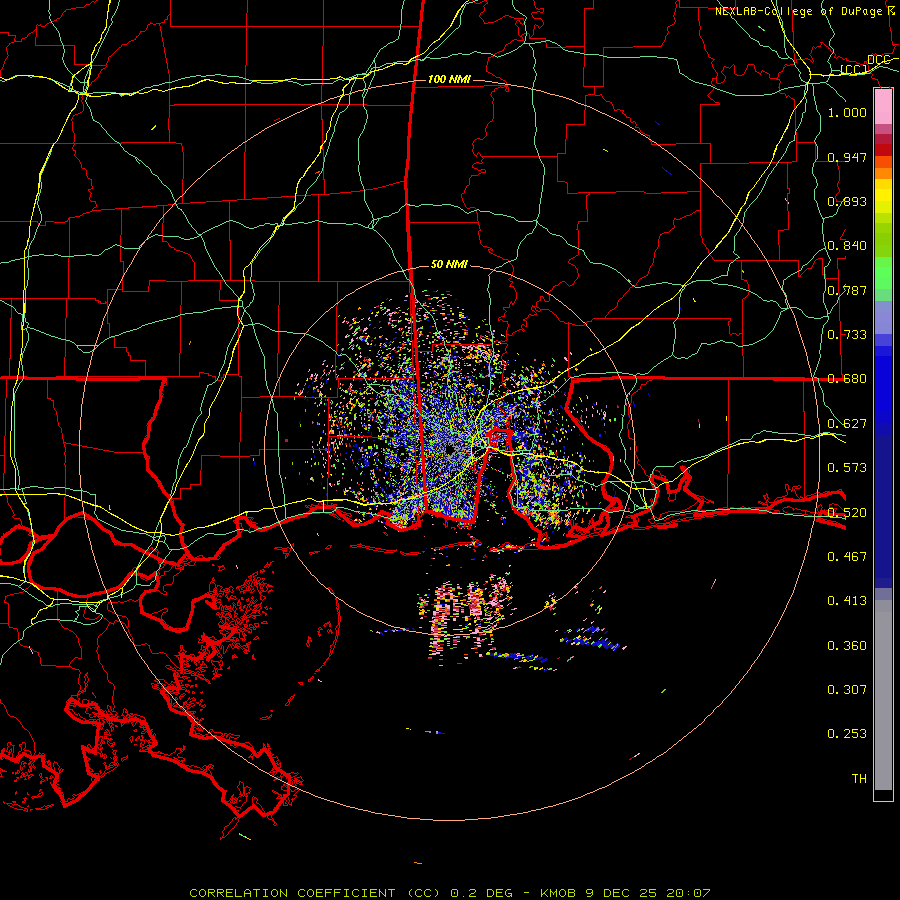The image size is (900, 900).
Task: Click the 0.893 value on the scale
Action: tap(847, 201)
